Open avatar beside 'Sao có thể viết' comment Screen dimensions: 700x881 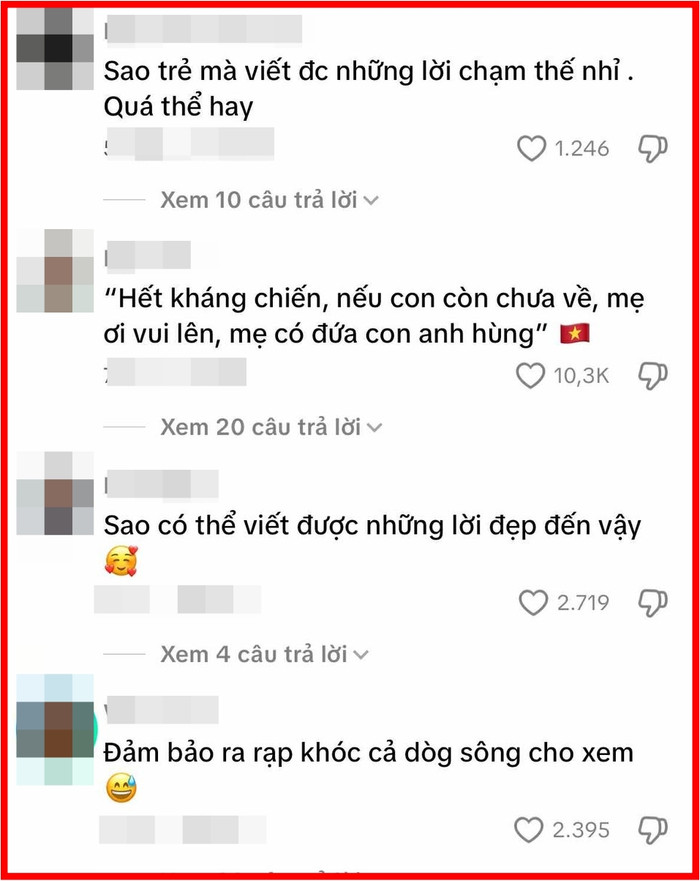tap(55, 493)
